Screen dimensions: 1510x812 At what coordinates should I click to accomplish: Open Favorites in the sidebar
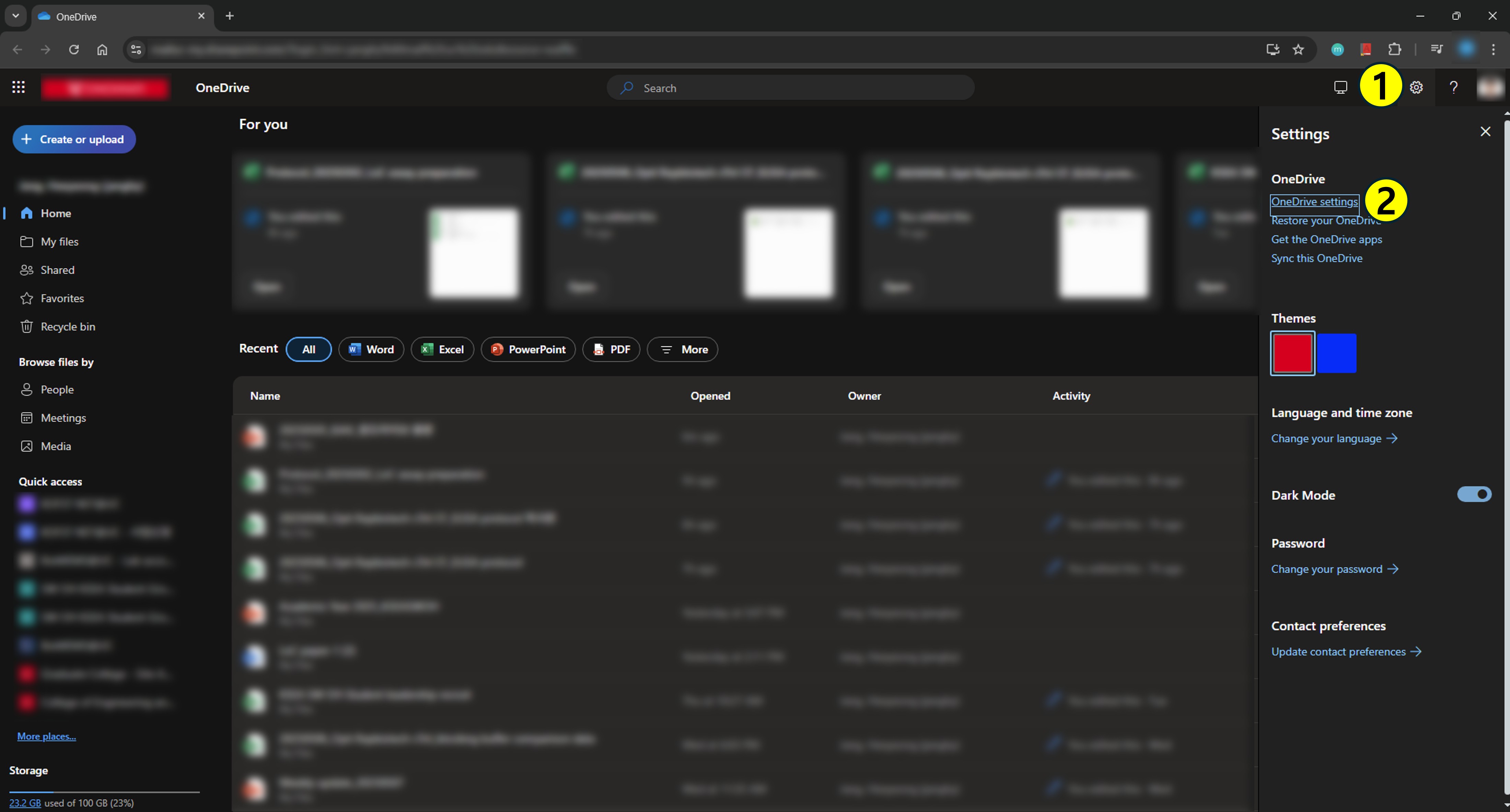(x=62, y=298)
